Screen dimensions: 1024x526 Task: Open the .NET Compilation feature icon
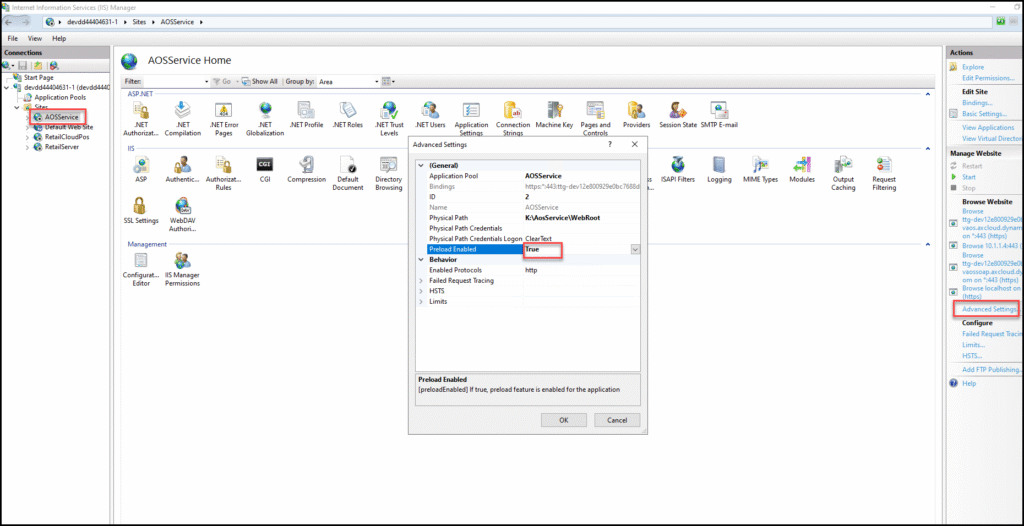point(183,119)
